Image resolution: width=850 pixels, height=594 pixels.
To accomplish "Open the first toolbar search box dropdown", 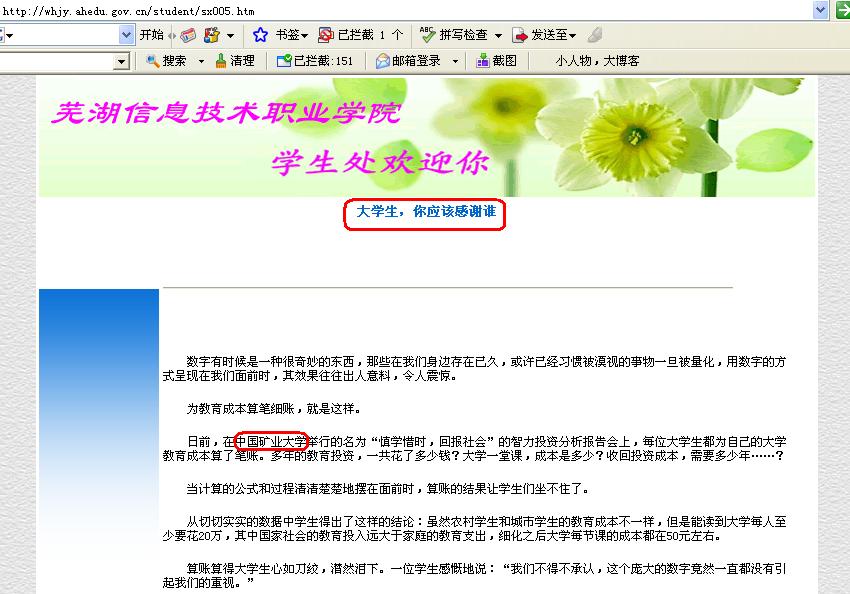I will pyautogui.click(x=126, y=35).
